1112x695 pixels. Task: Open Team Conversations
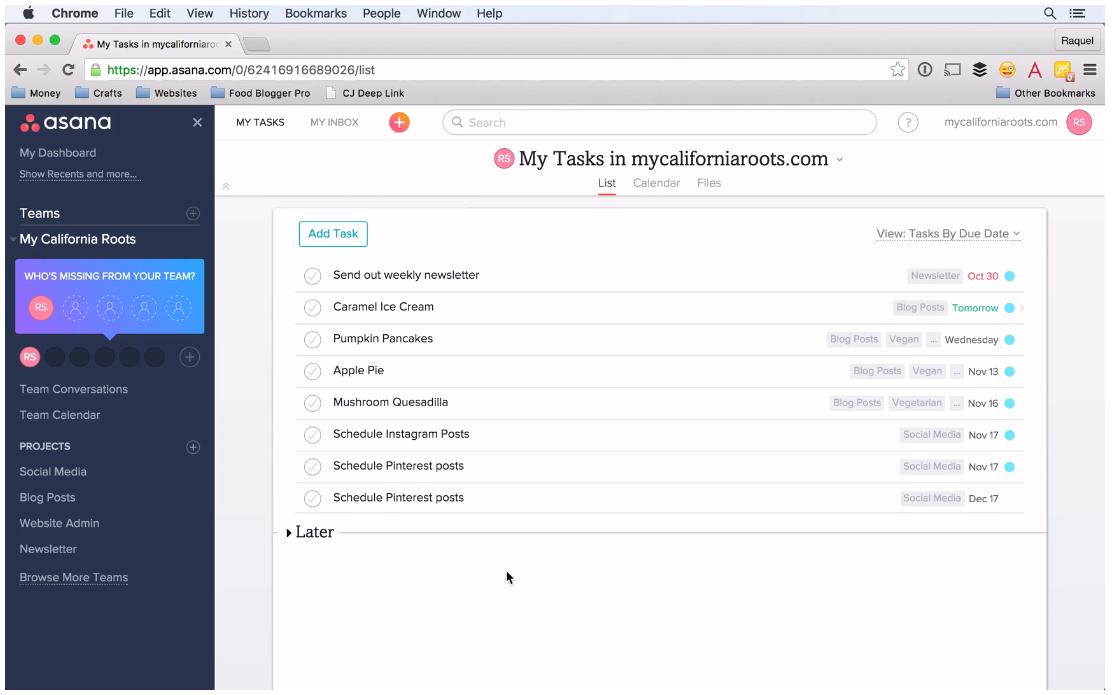click(73, 389)
